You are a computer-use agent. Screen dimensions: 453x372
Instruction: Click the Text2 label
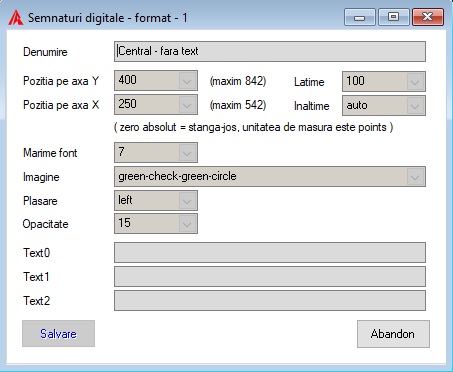(x=36, y=301)
